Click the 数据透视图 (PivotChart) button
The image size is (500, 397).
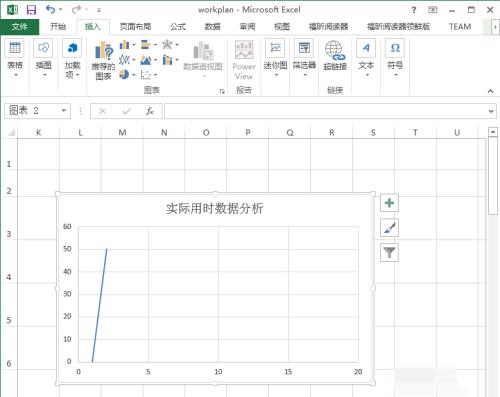click(203, 59)
